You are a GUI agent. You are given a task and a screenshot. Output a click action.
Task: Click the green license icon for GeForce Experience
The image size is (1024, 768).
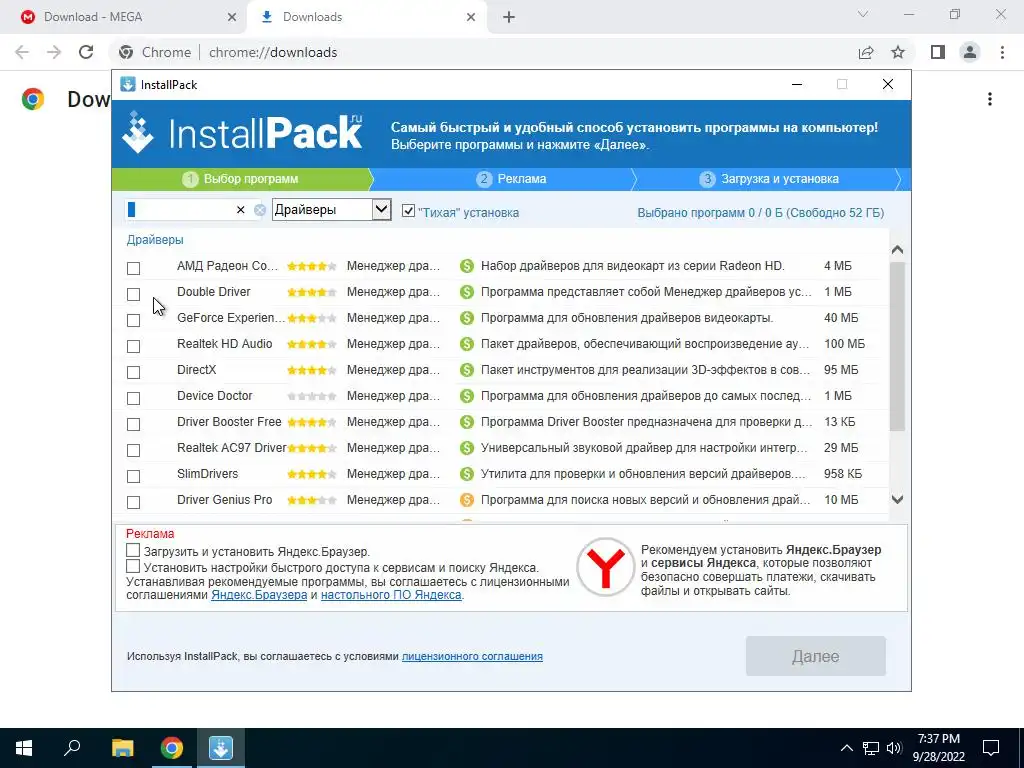tap(466, 318)
